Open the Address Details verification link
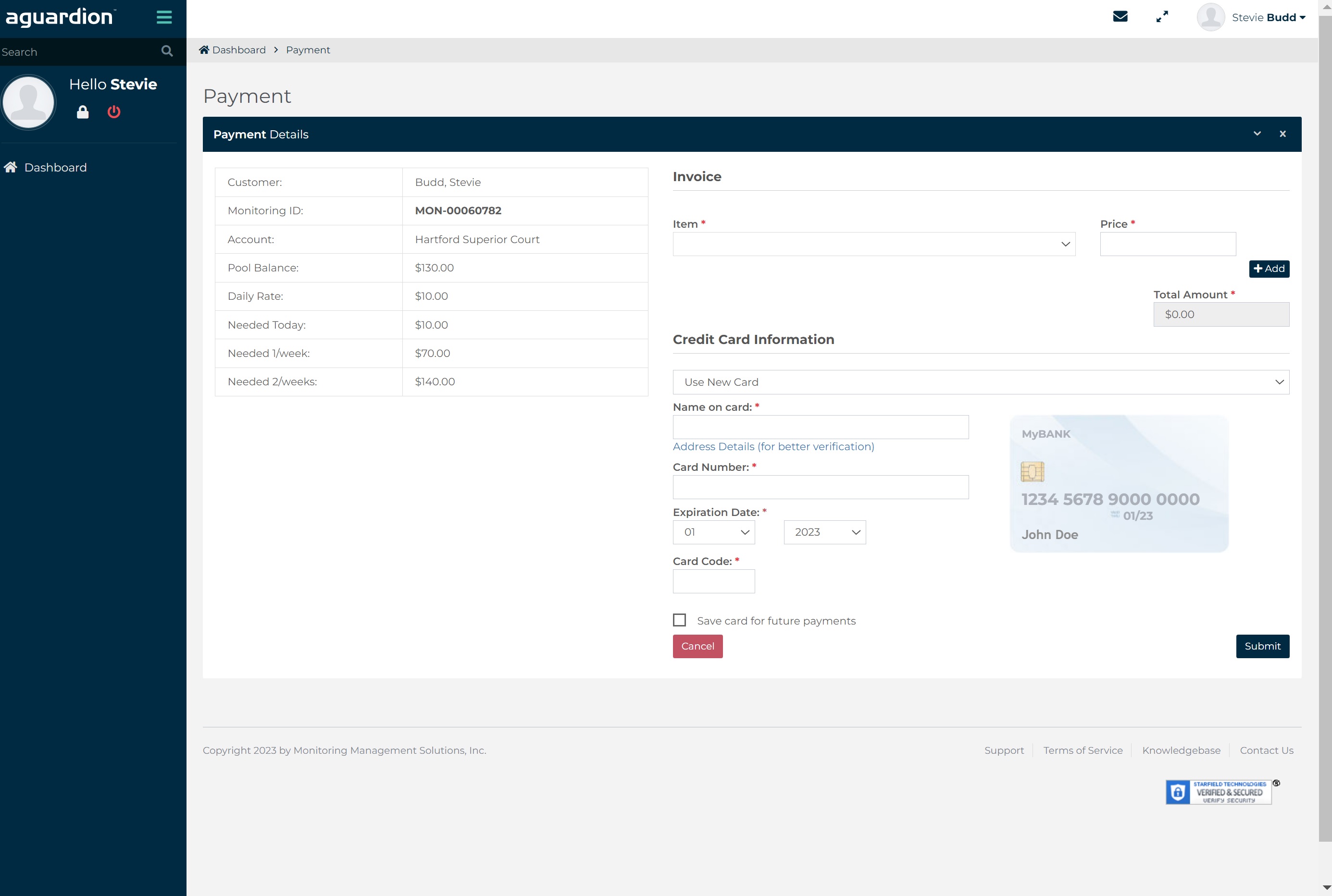The width and height of the screenshot is (1332, 896). pyautogui.click(x=773, y=446)
